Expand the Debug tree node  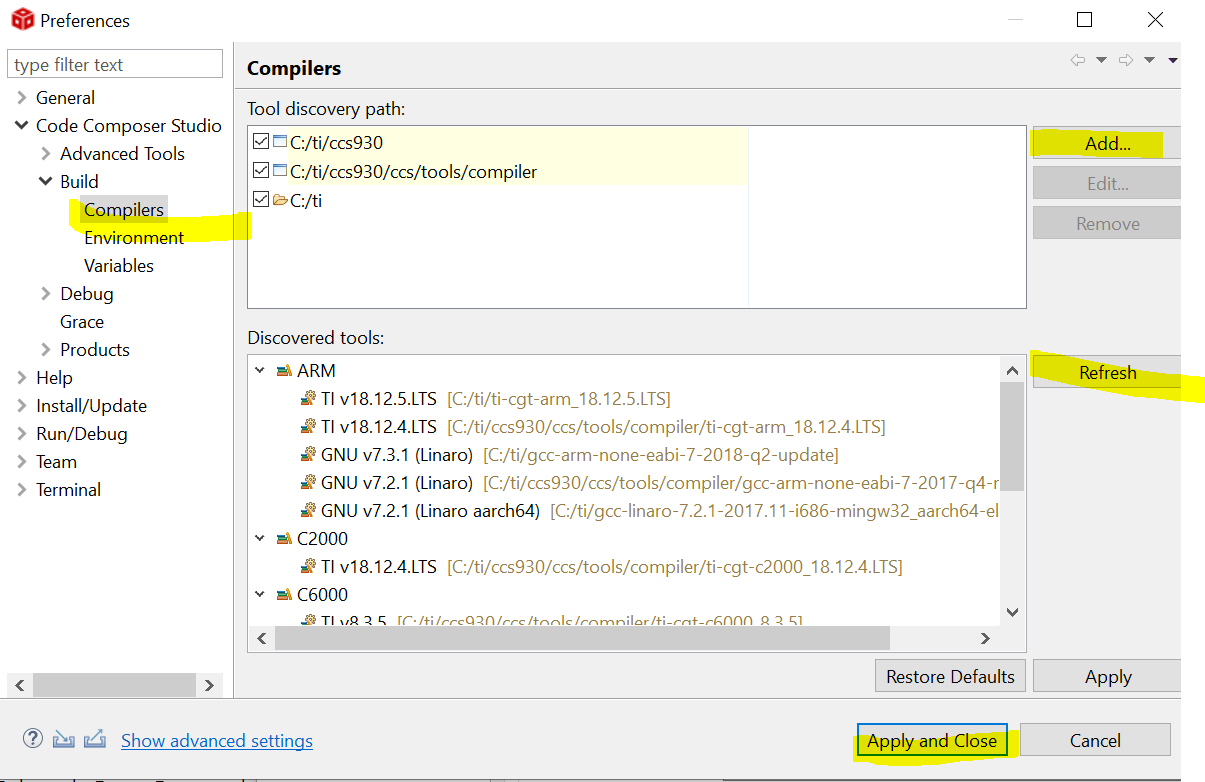tap(45, 294)
